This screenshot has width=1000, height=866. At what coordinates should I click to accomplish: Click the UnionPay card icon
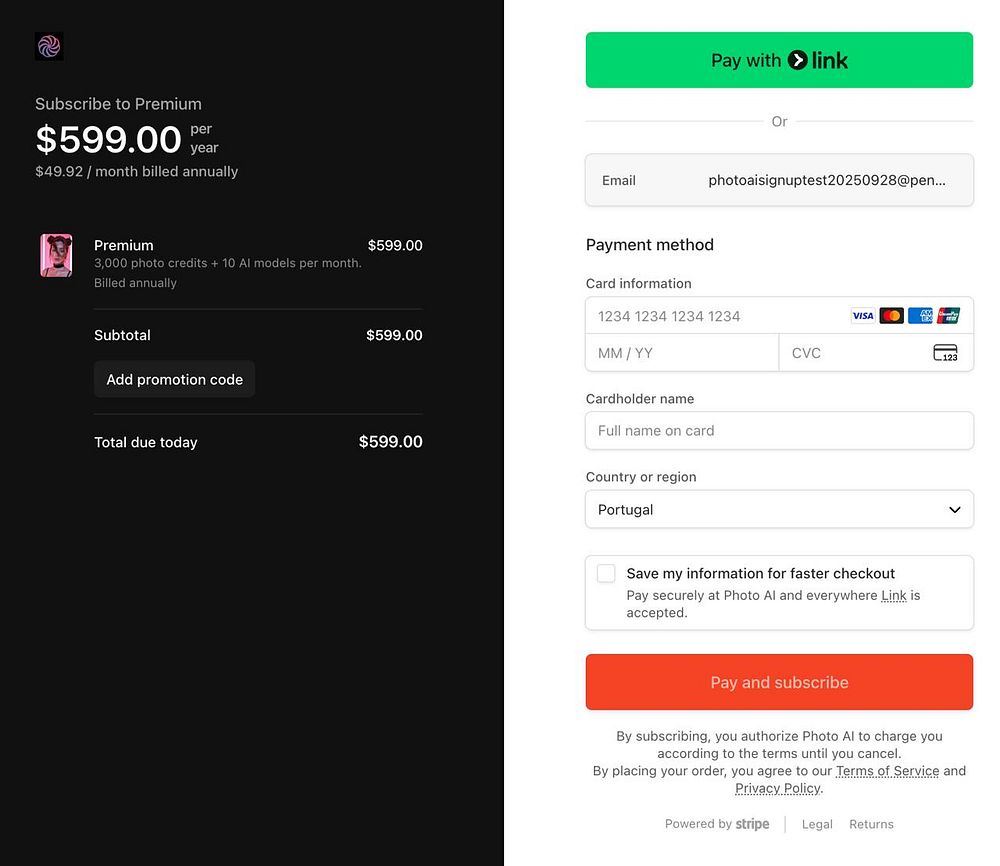tap(948, 316)
